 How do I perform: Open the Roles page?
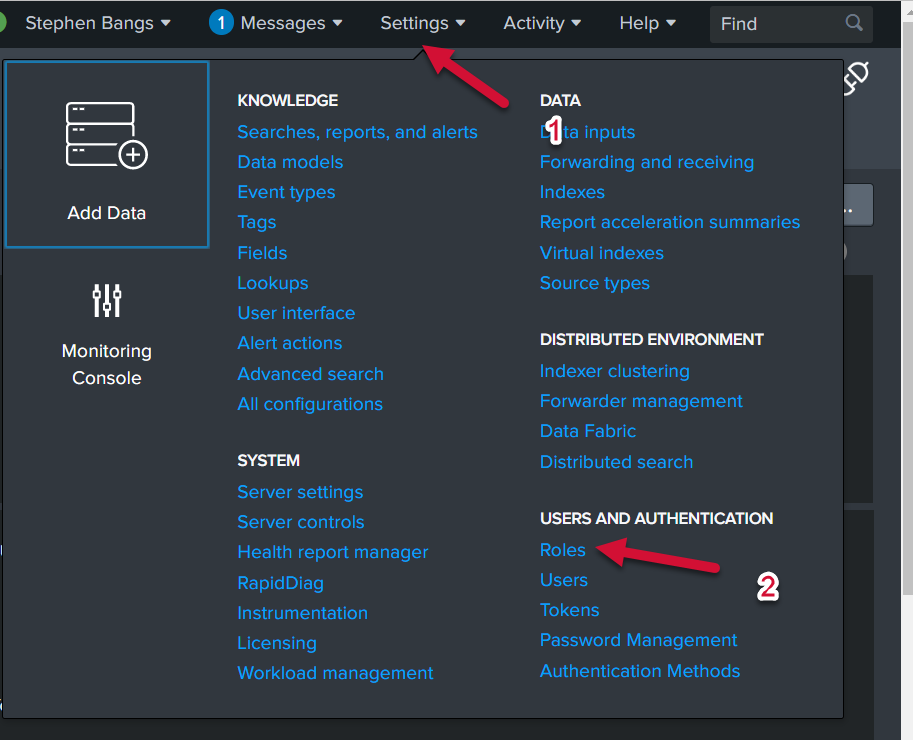click(x=562, y=549)
